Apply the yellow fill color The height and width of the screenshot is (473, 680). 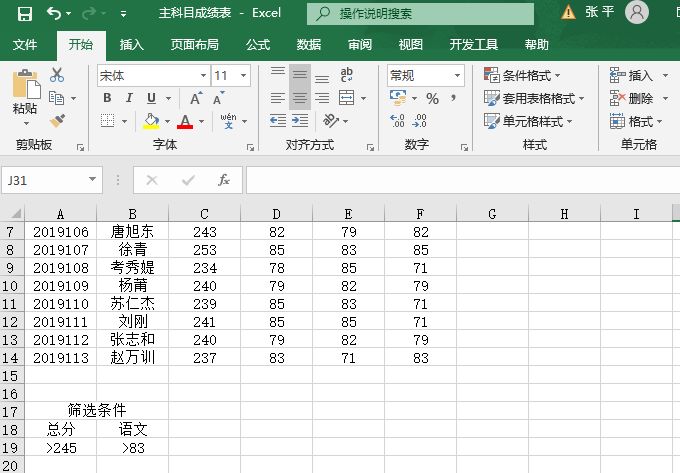[x=151, y=121]
